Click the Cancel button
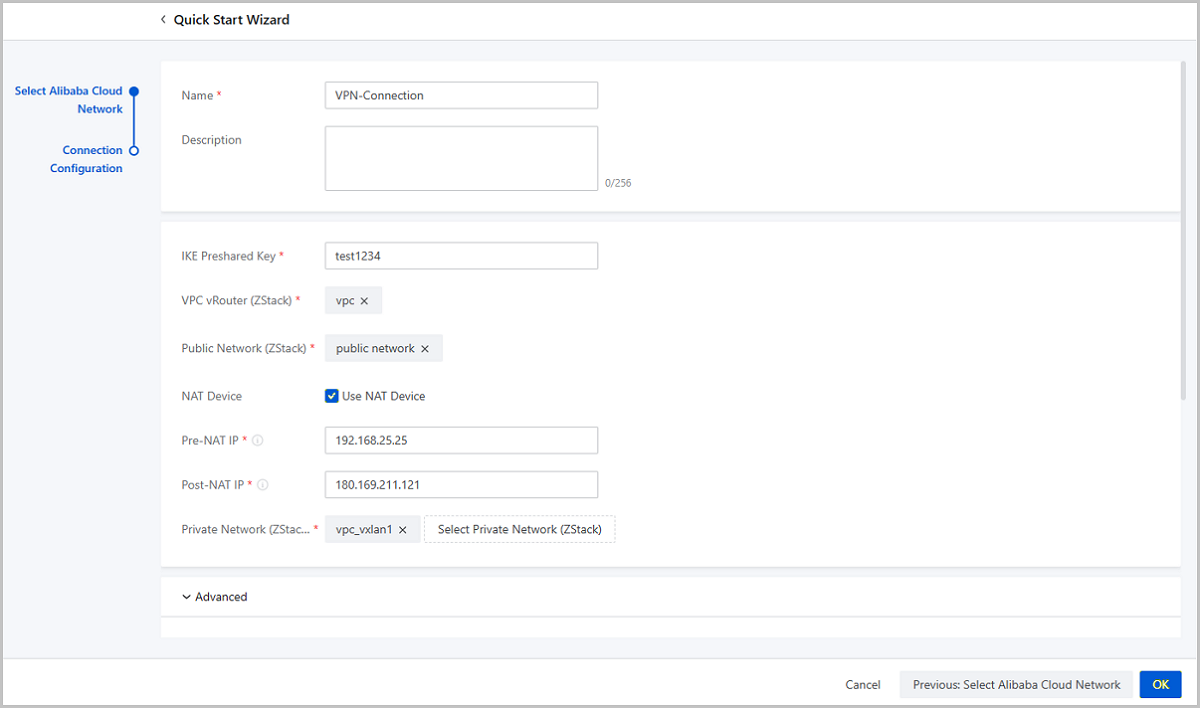The height and width of the screenshot is (708, 1200). 862,685
